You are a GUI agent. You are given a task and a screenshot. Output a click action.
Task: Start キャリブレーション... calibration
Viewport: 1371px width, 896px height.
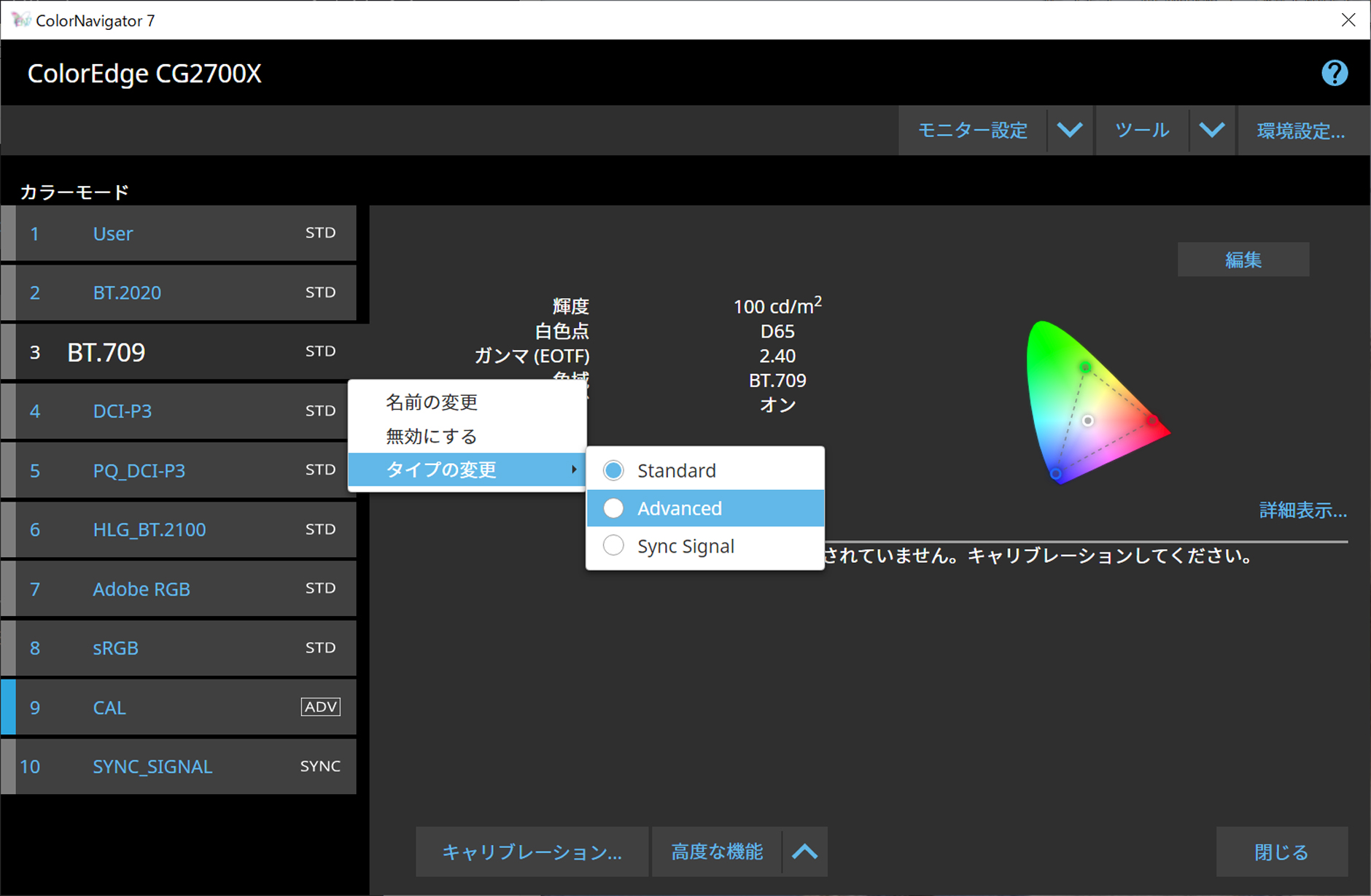pos(532,852)
